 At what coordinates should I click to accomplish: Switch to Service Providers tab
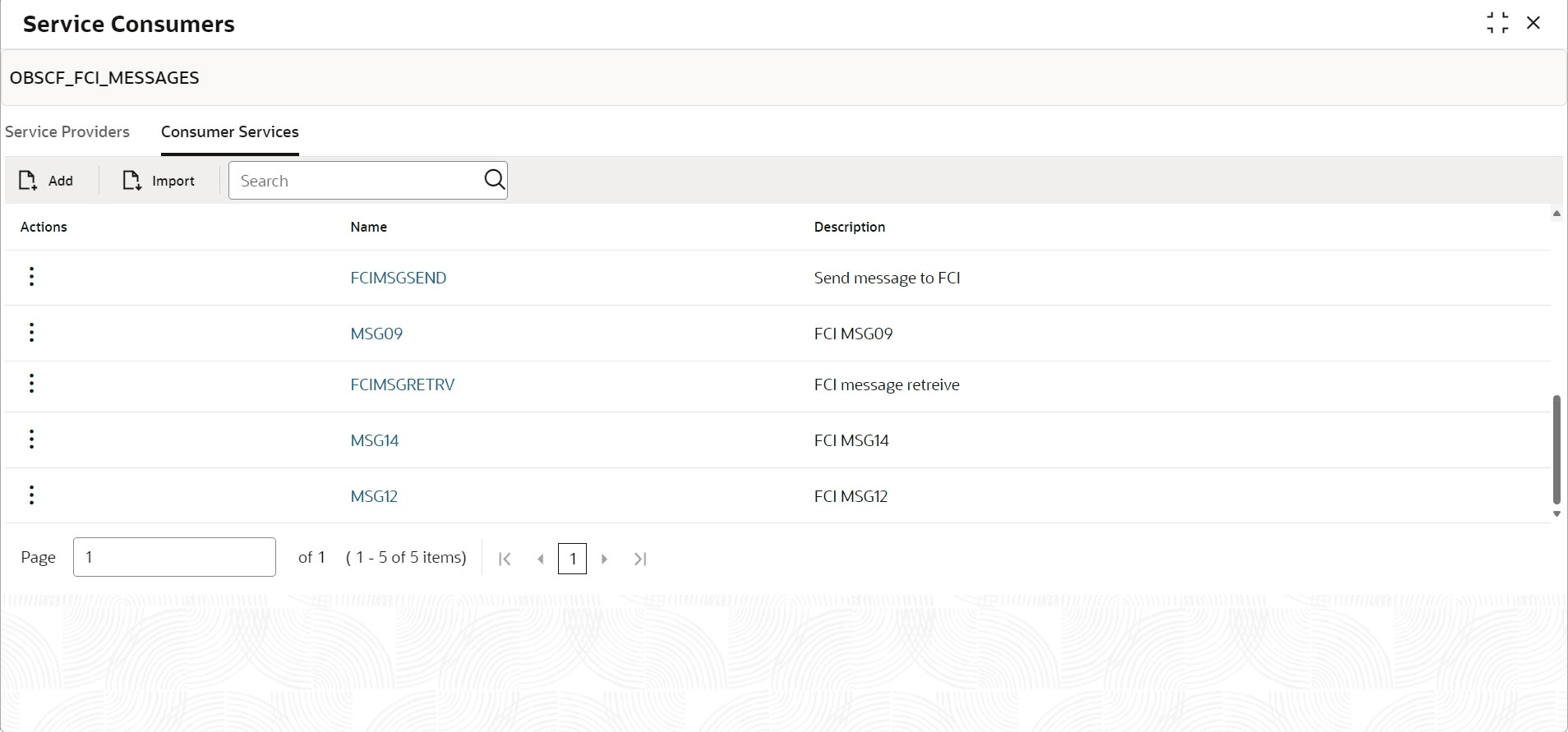click(67, 131)
